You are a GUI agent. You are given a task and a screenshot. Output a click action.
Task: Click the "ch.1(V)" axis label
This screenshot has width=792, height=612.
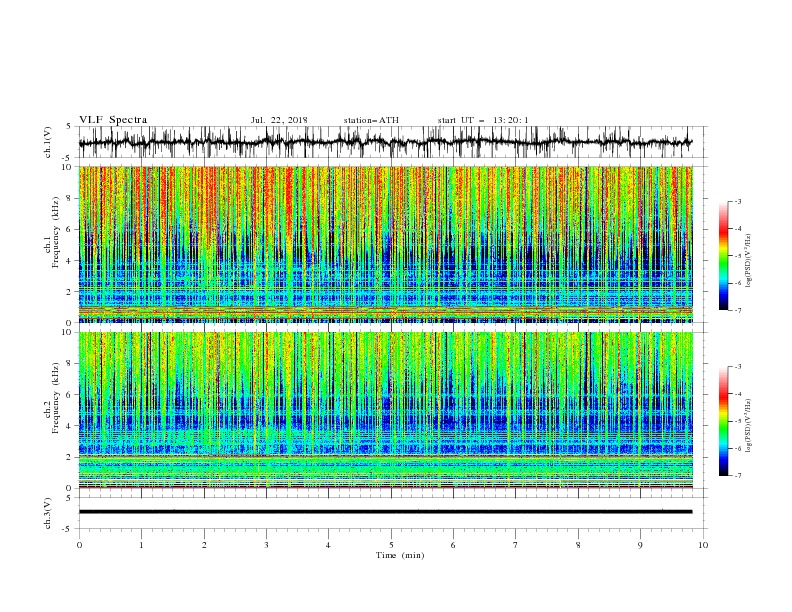48,142
